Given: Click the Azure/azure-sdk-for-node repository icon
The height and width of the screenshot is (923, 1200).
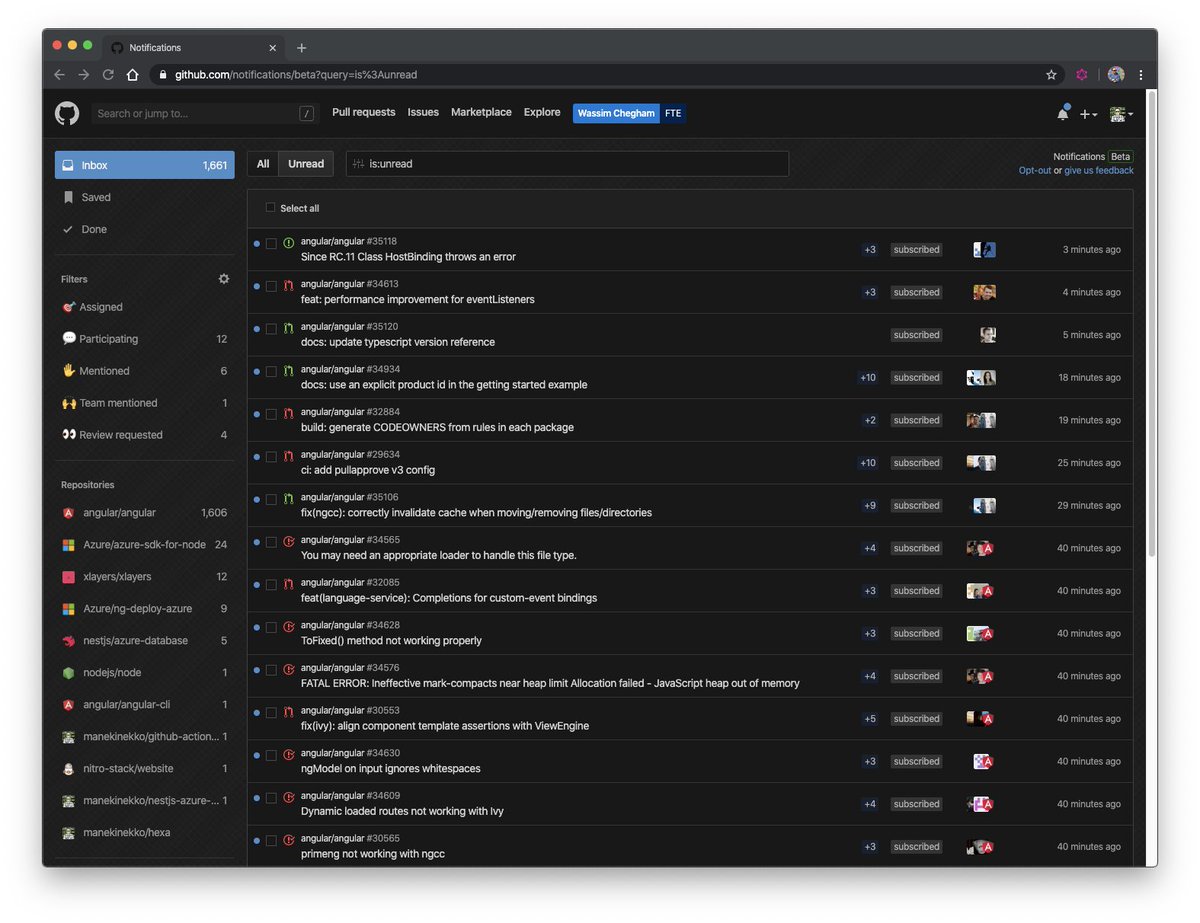Looking at the screenshot, I should (x=68, y=545).
